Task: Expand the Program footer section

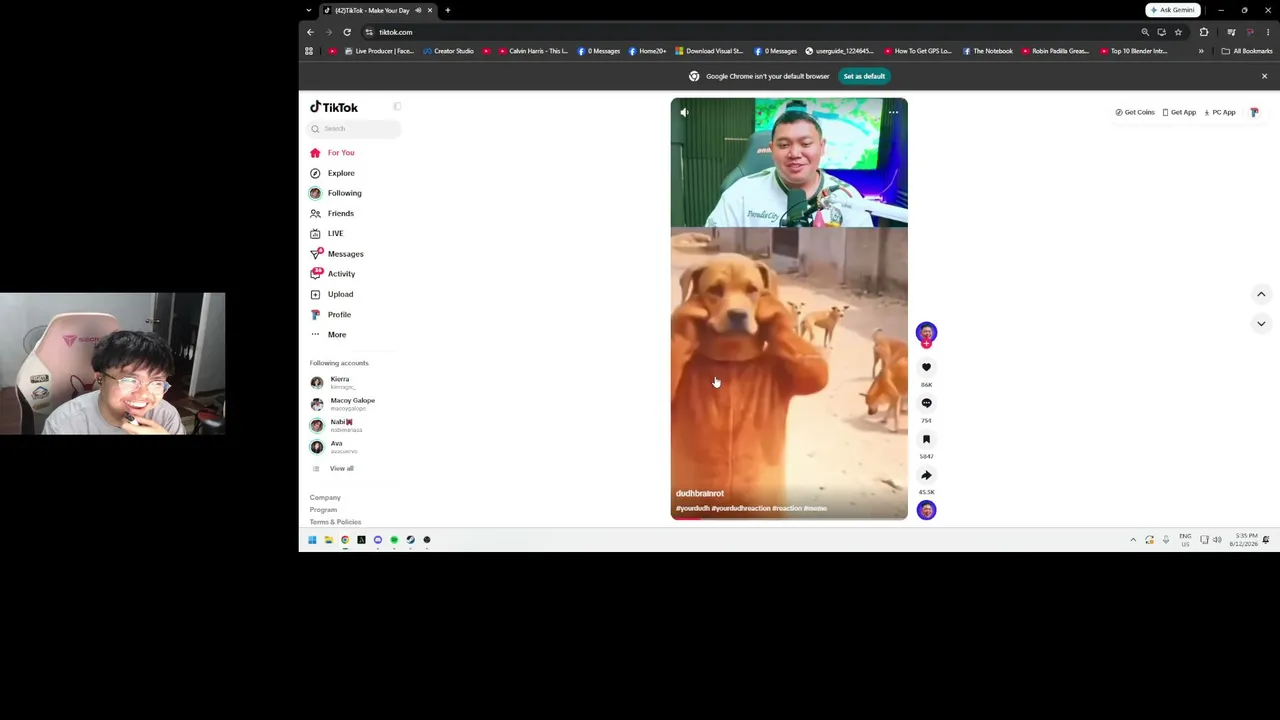Action: 323,510
